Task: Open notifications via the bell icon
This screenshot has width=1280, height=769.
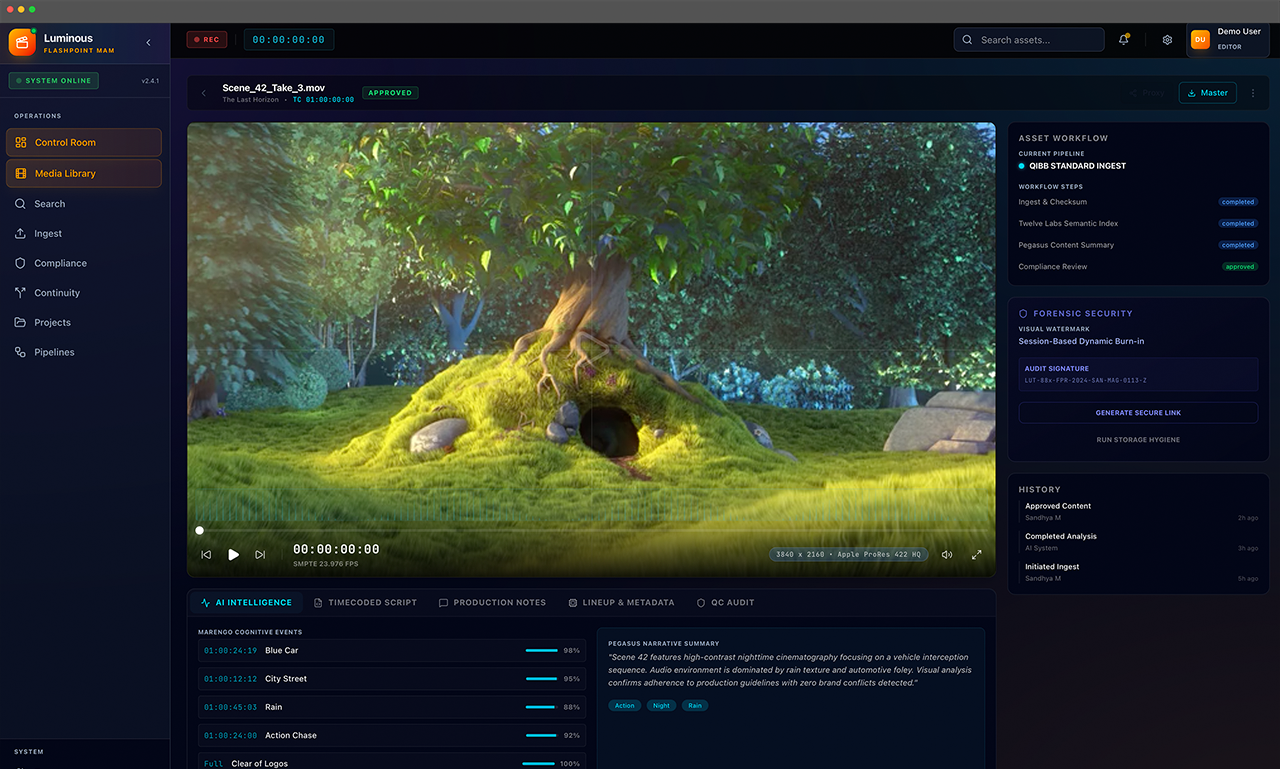Action: coord(1124,40)
